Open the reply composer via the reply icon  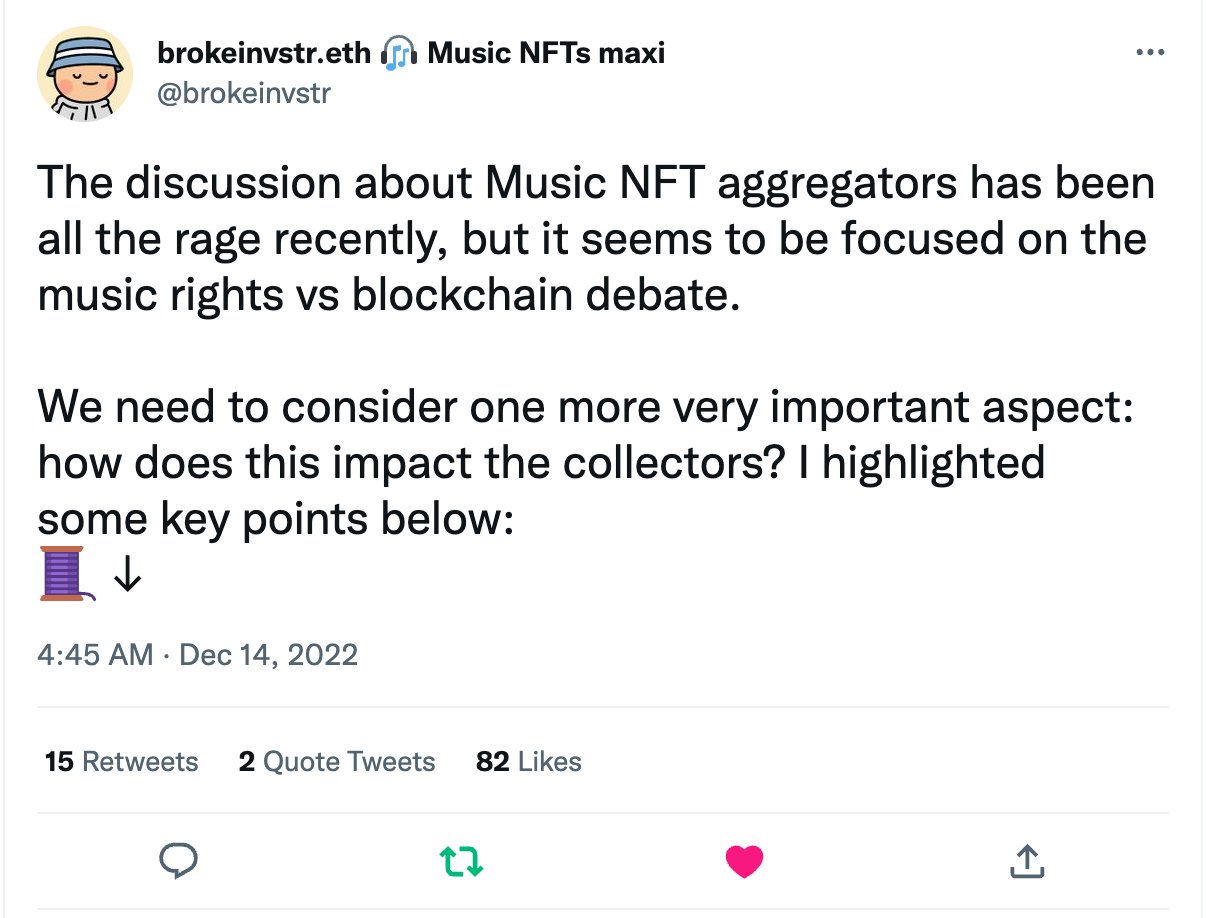click(179, 861)
